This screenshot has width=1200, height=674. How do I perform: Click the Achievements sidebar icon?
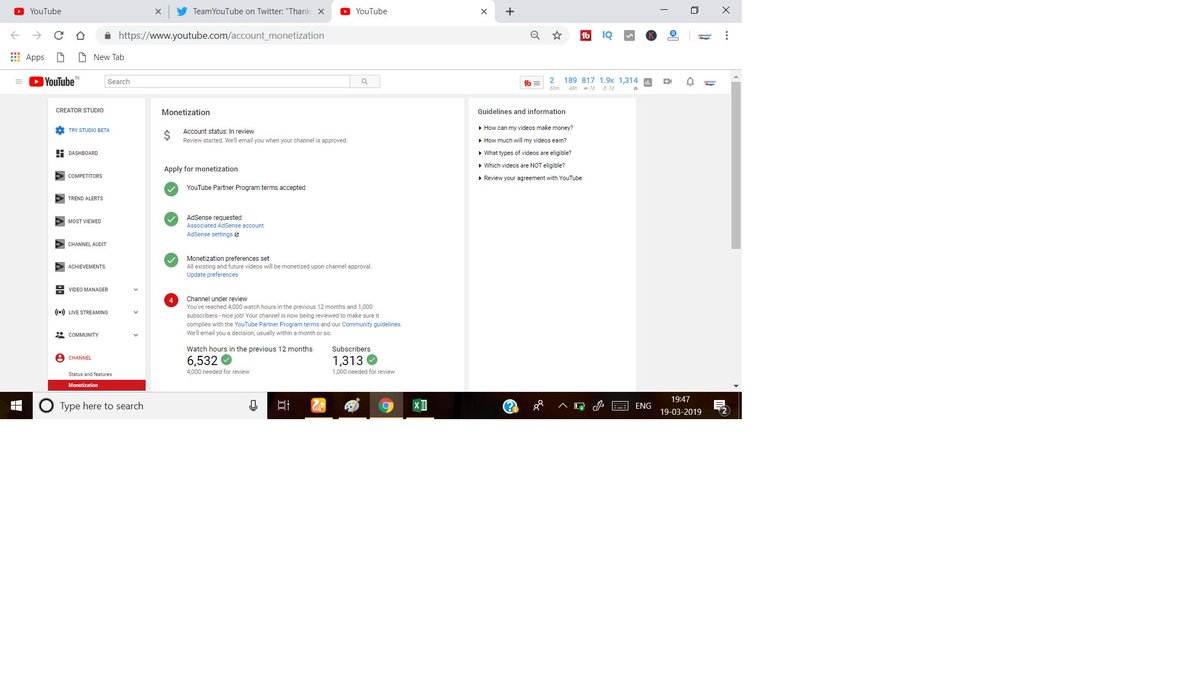60,267
